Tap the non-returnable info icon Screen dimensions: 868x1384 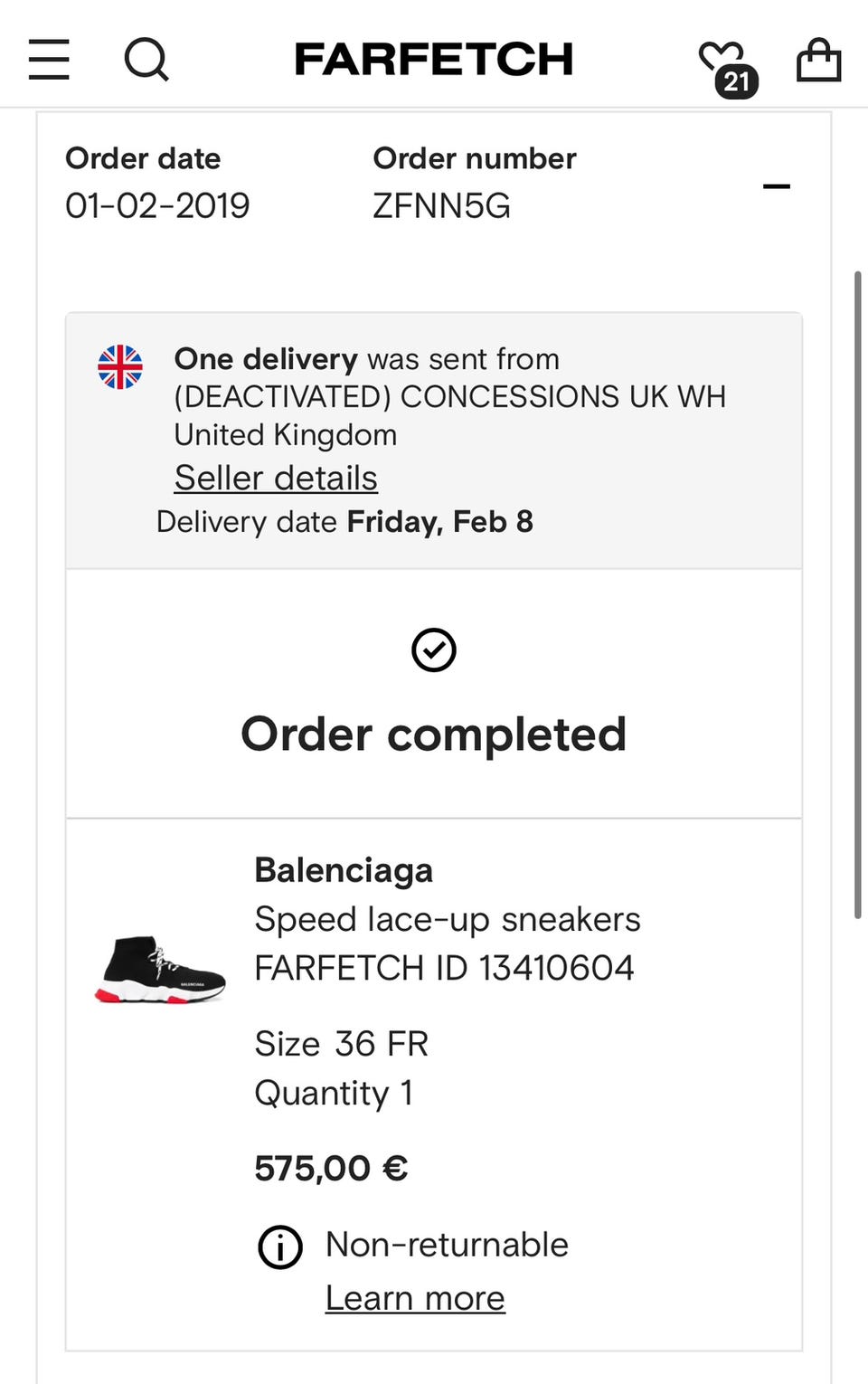pyautogui.click(x=280, y=1247)
